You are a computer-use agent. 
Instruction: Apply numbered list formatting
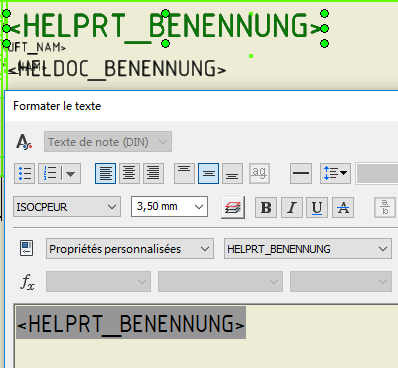click(x=50, y=173)
